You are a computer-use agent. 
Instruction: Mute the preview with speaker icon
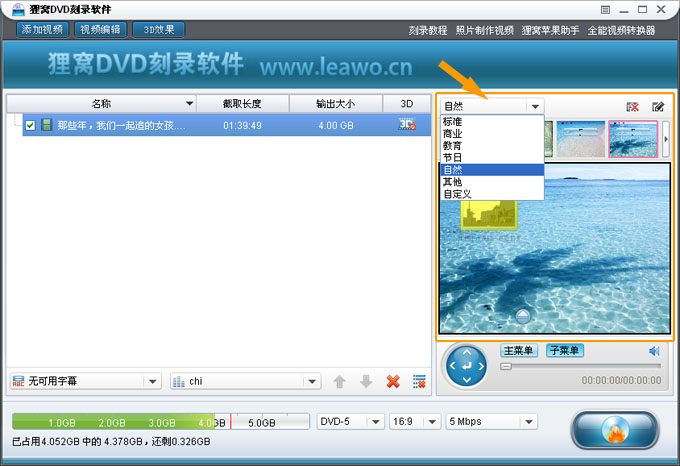654,351
